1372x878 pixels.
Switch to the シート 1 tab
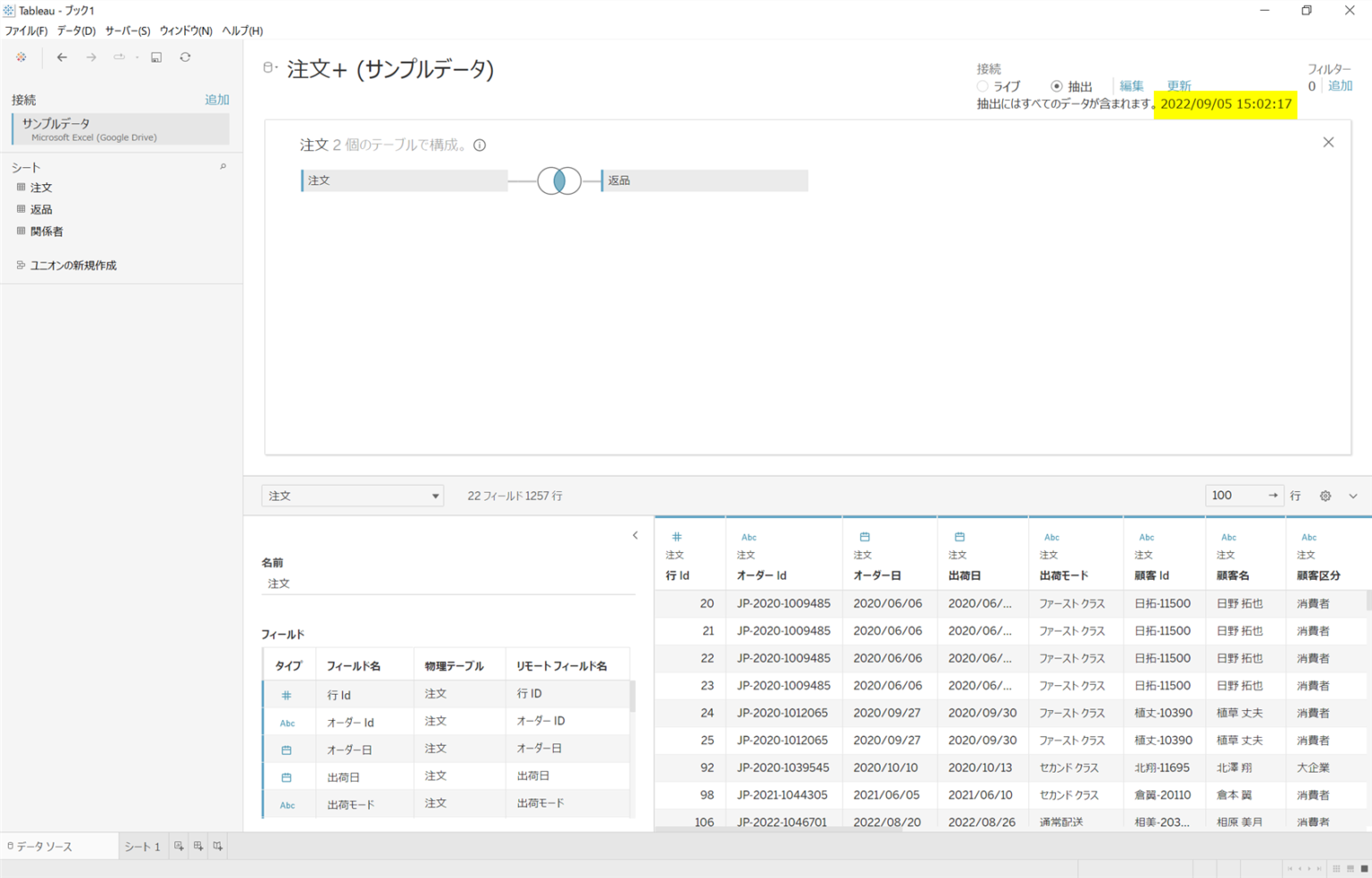[143, 846]
